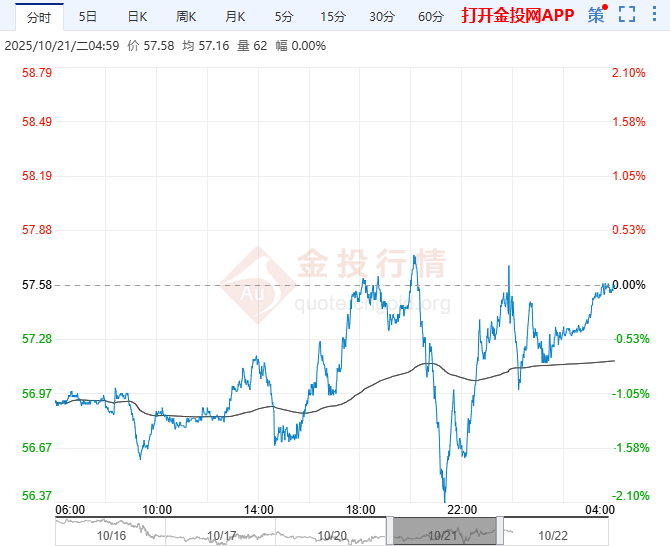Switch to the 30分 interval tab
Viewport: 670px width, 546px height.
[382, 17]
